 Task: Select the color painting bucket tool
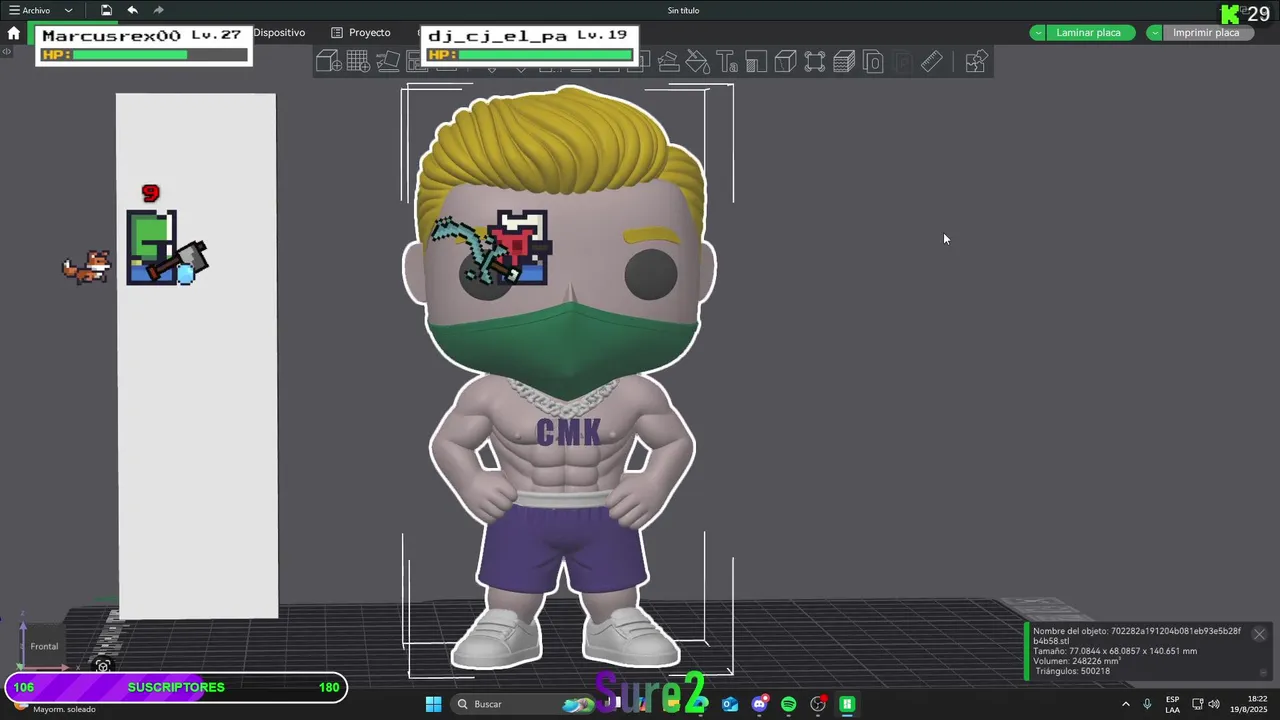(697, 62)
